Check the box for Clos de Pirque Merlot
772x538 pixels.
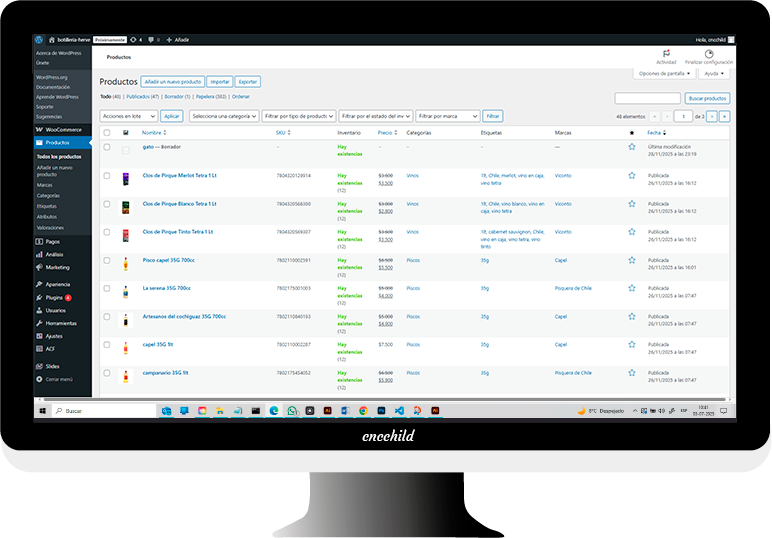pyautogui.click(x=108, y=175)
